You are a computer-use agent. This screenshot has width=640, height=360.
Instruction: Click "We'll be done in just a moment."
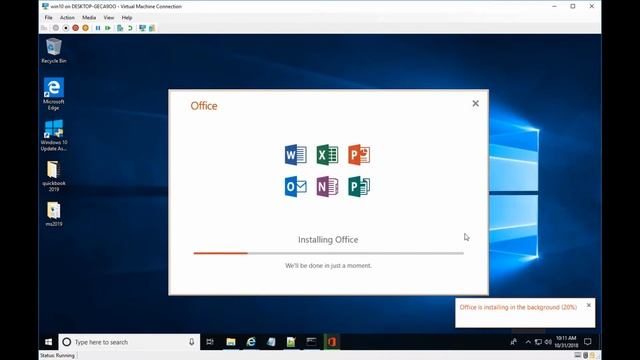(x=328, y=266)
